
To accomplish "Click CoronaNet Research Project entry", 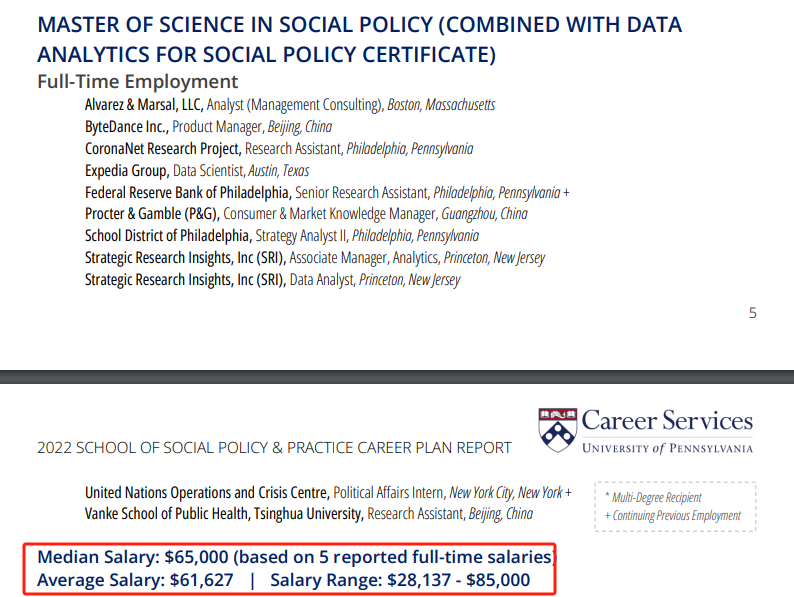I will tap(279, 148).
